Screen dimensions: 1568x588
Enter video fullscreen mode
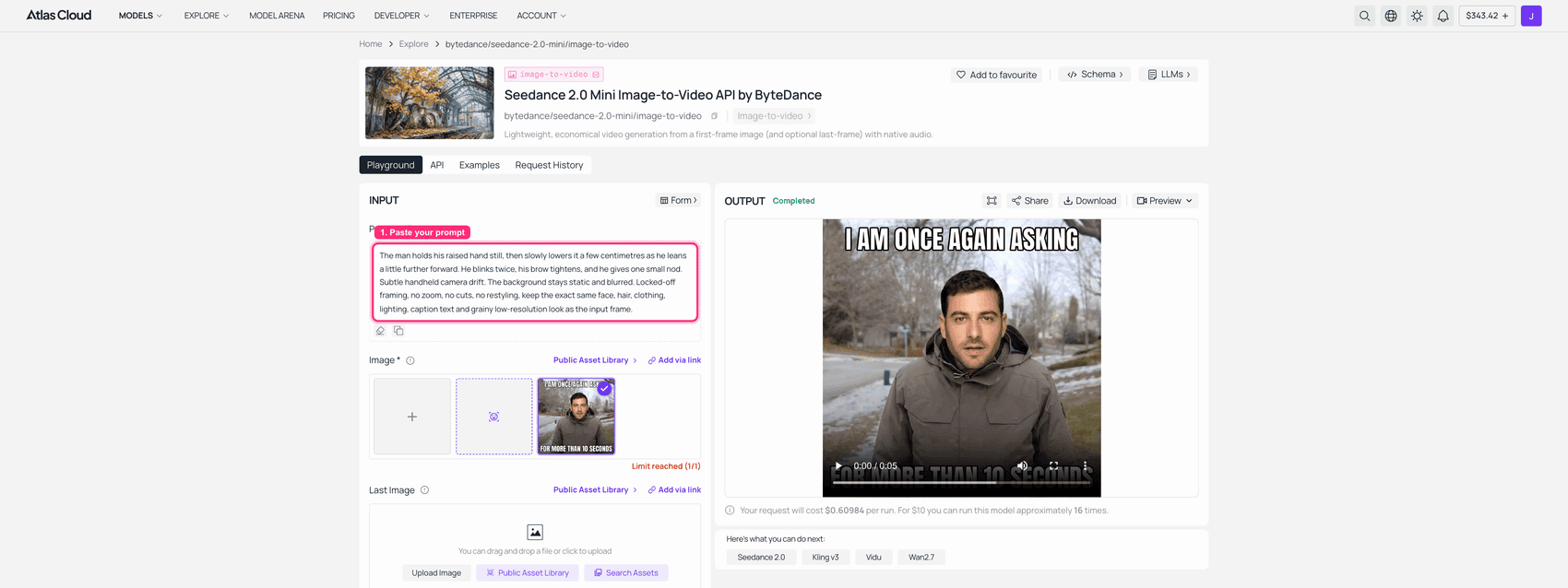[1053, 466]
